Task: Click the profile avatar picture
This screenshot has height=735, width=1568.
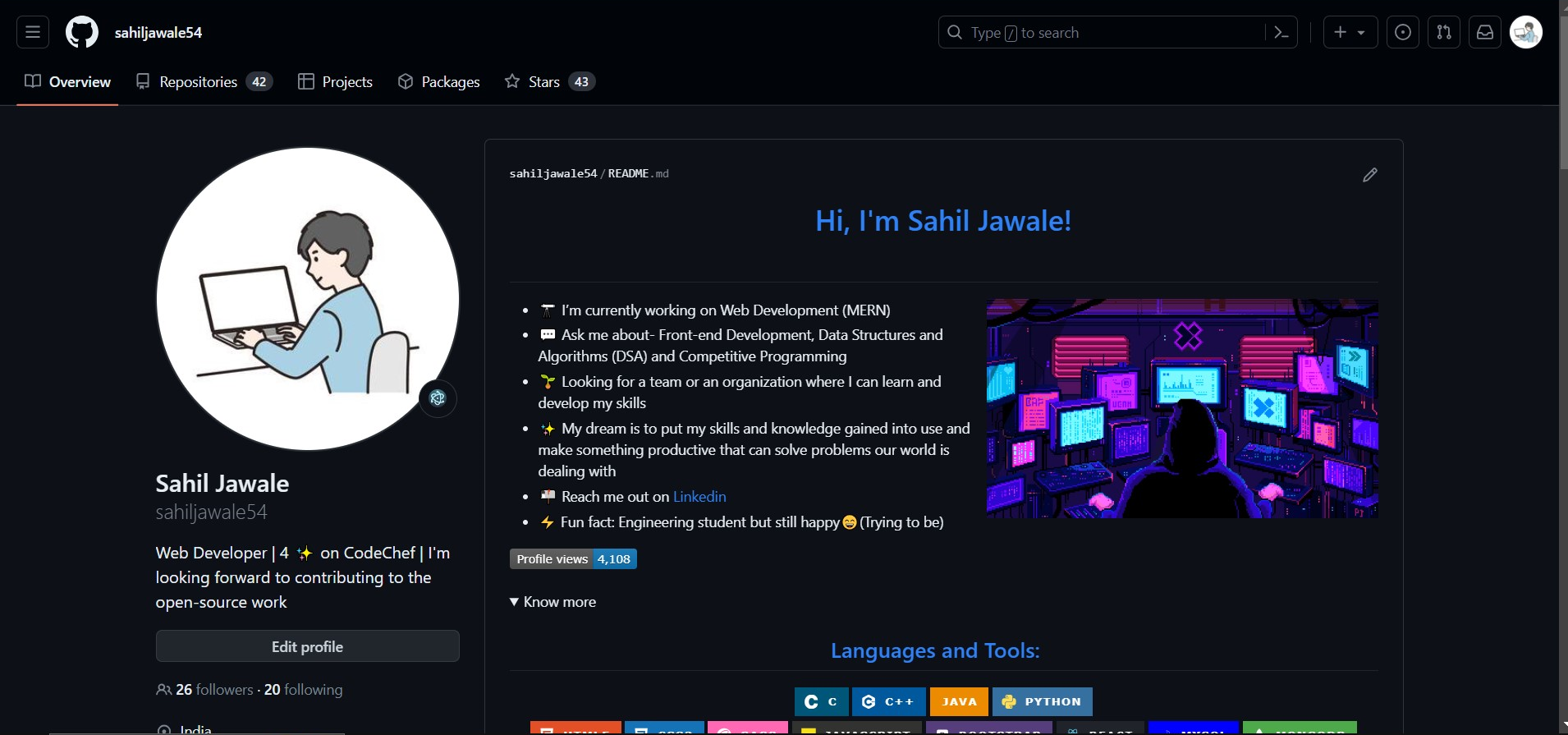Action: pyautogui.click(x=308, y=299)
